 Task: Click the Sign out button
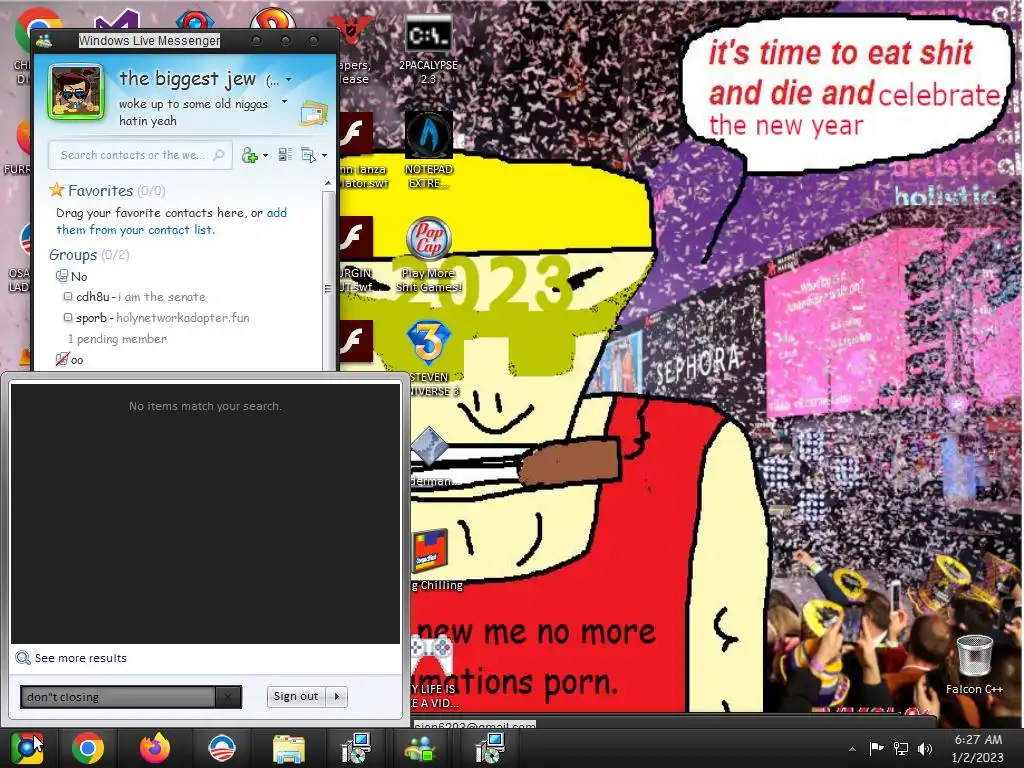click(296, 696)
